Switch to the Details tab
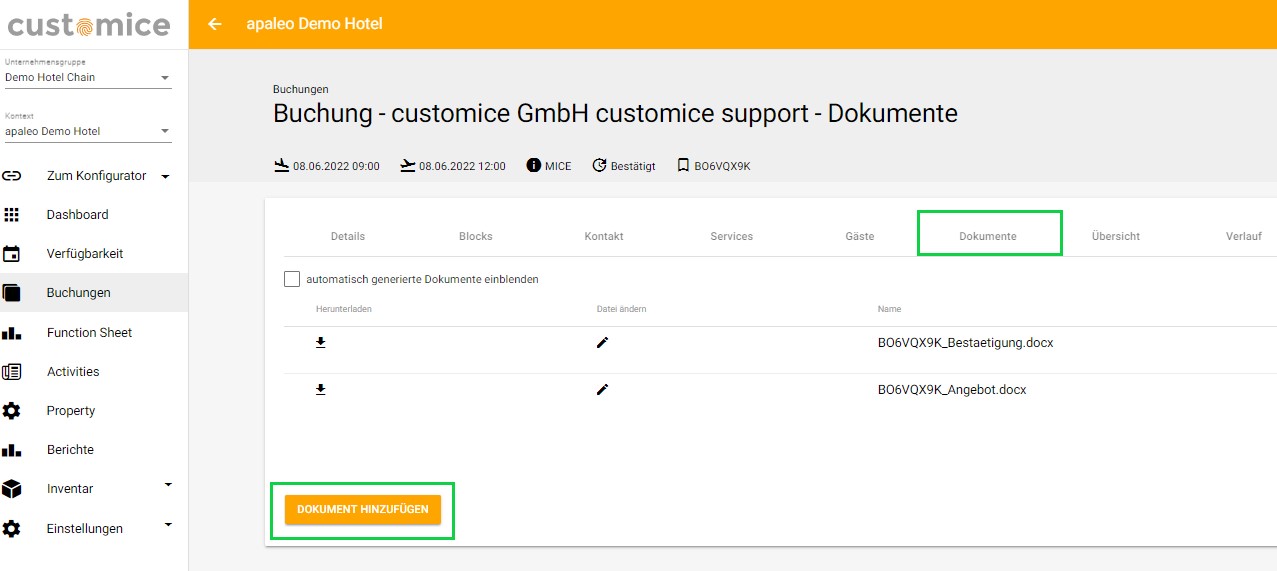1277x571 pixels. (x=348, y=236)
